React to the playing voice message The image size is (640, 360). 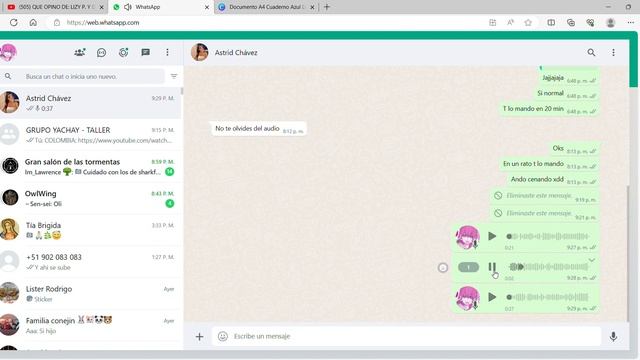[443, 268]
